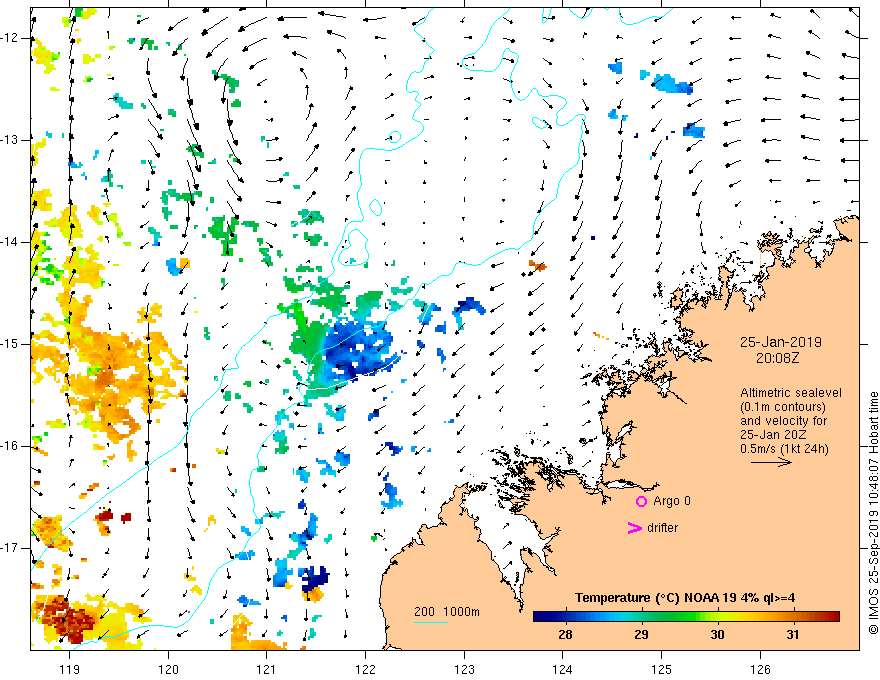This screenshot has height=680, width=880.
Task: Click the magenta drifter arrow marker
Action: click(634, 528)
